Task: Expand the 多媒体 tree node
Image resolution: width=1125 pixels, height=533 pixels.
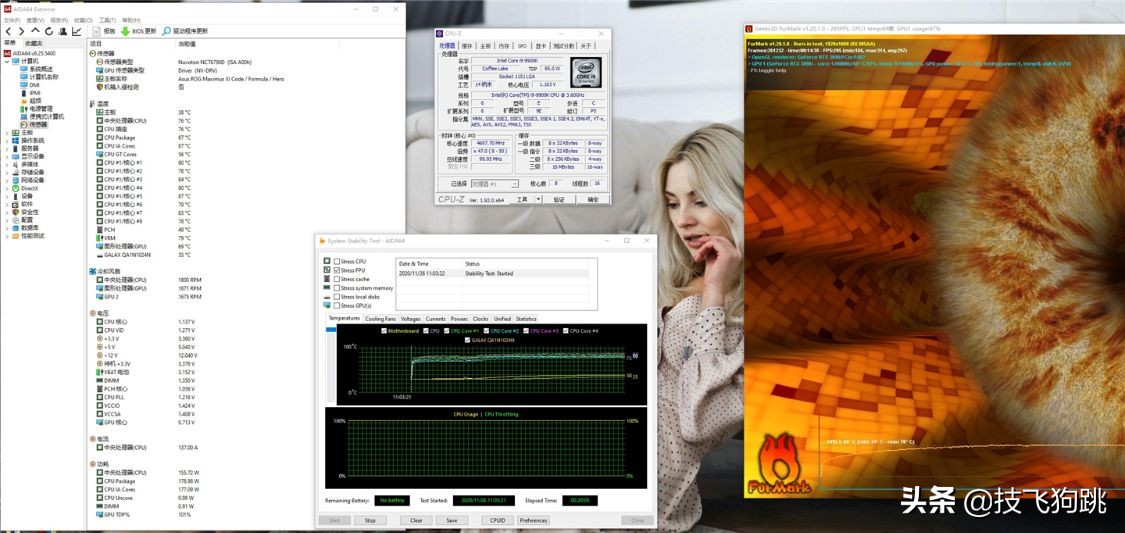Action: click(7, 164)
